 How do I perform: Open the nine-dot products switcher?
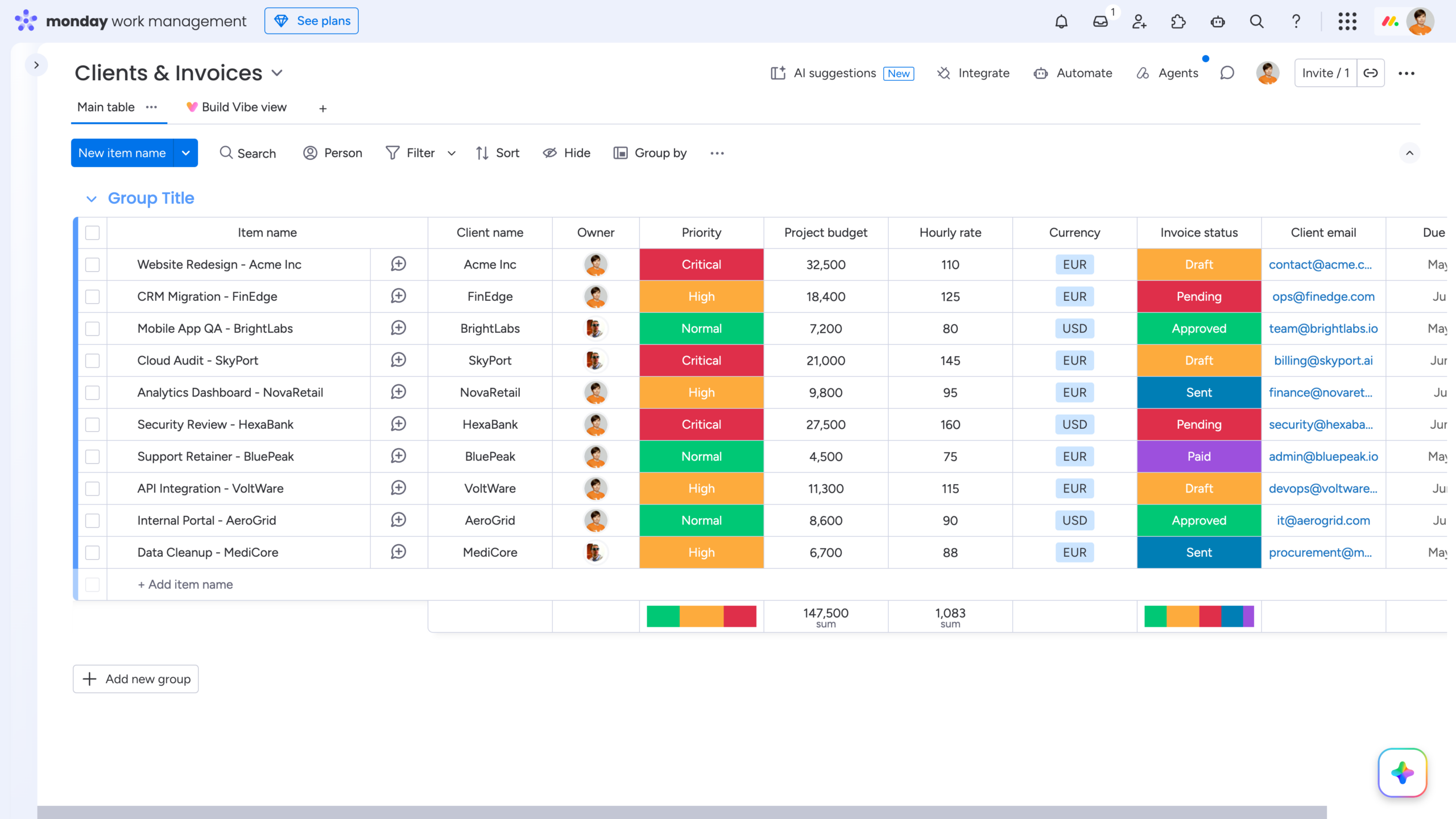(1347, 22)
